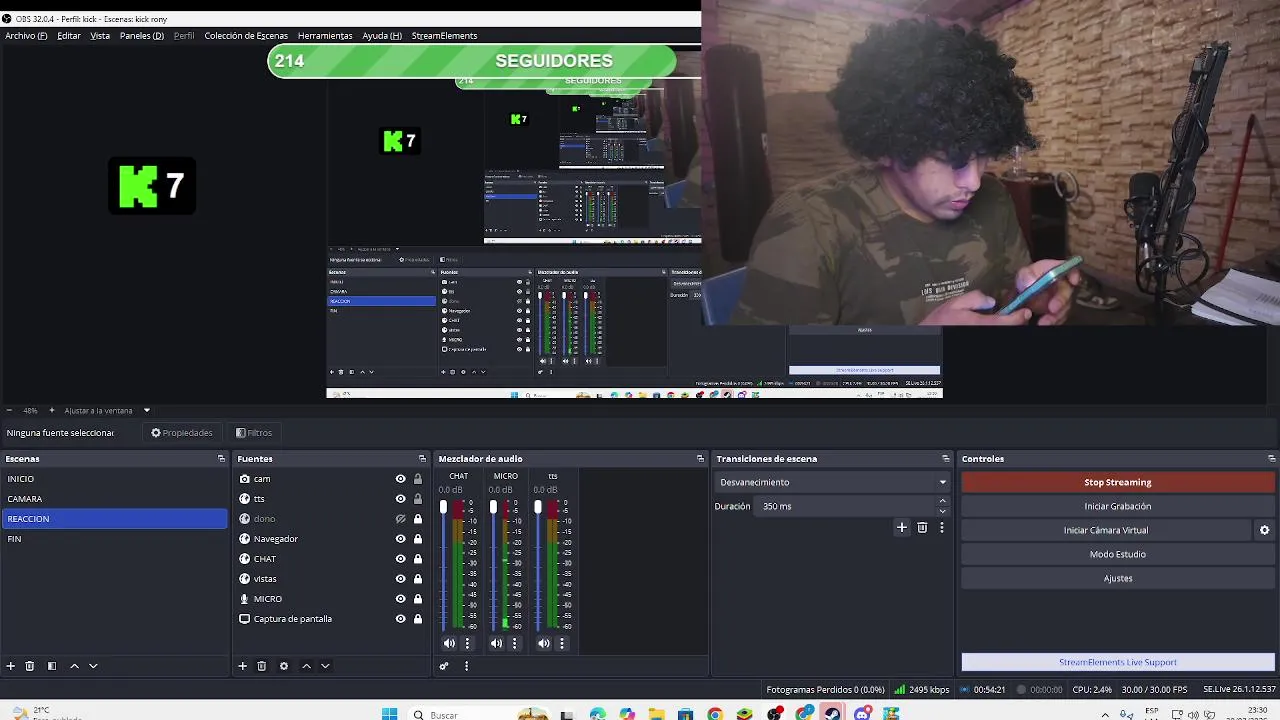1280x720 pixels.
Task: Open the Editar menu
Action: coord(69,36)
